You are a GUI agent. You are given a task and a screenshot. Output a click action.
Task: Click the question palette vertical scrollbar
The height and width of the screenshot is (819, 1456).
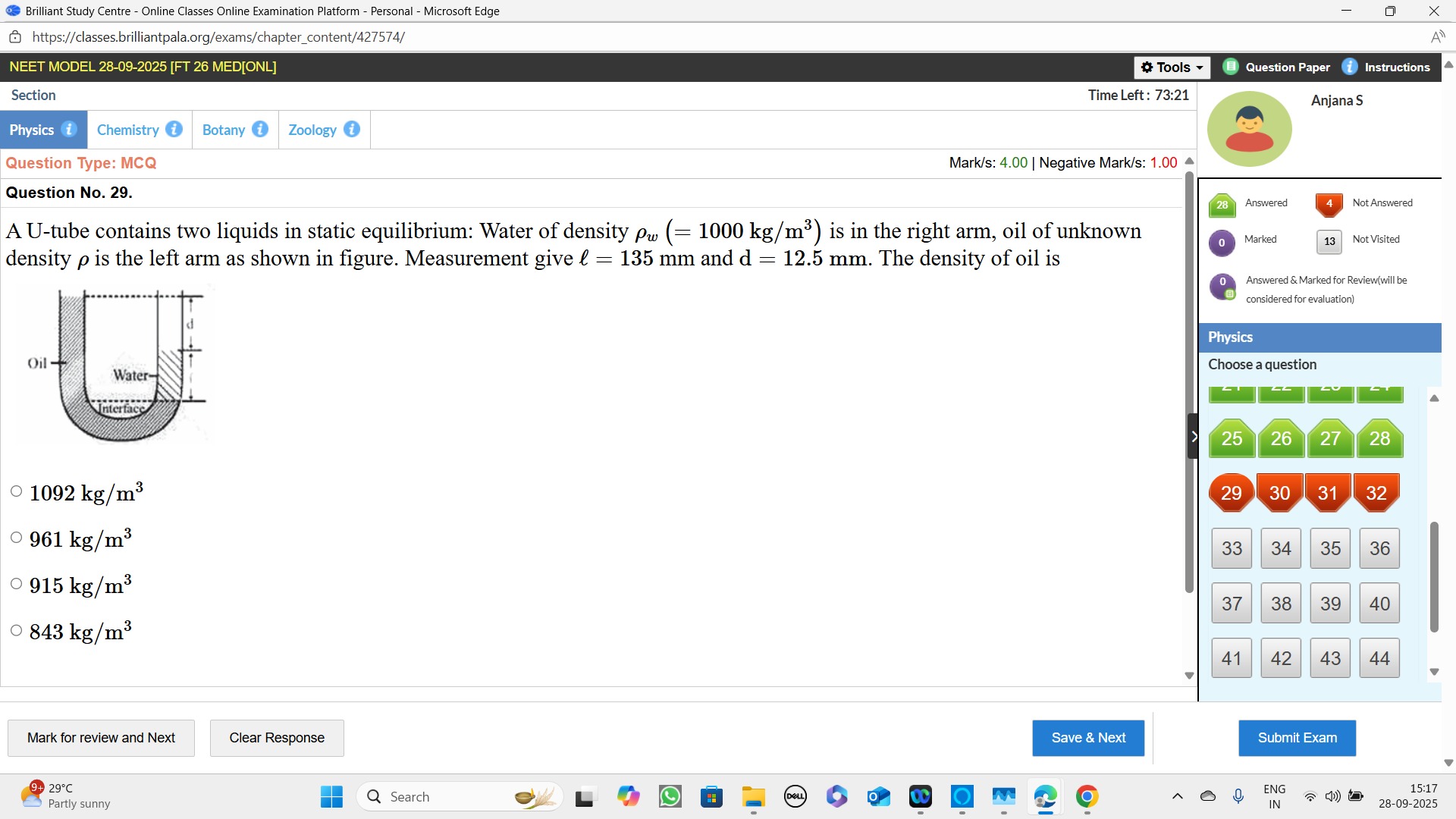[1433, 576]
